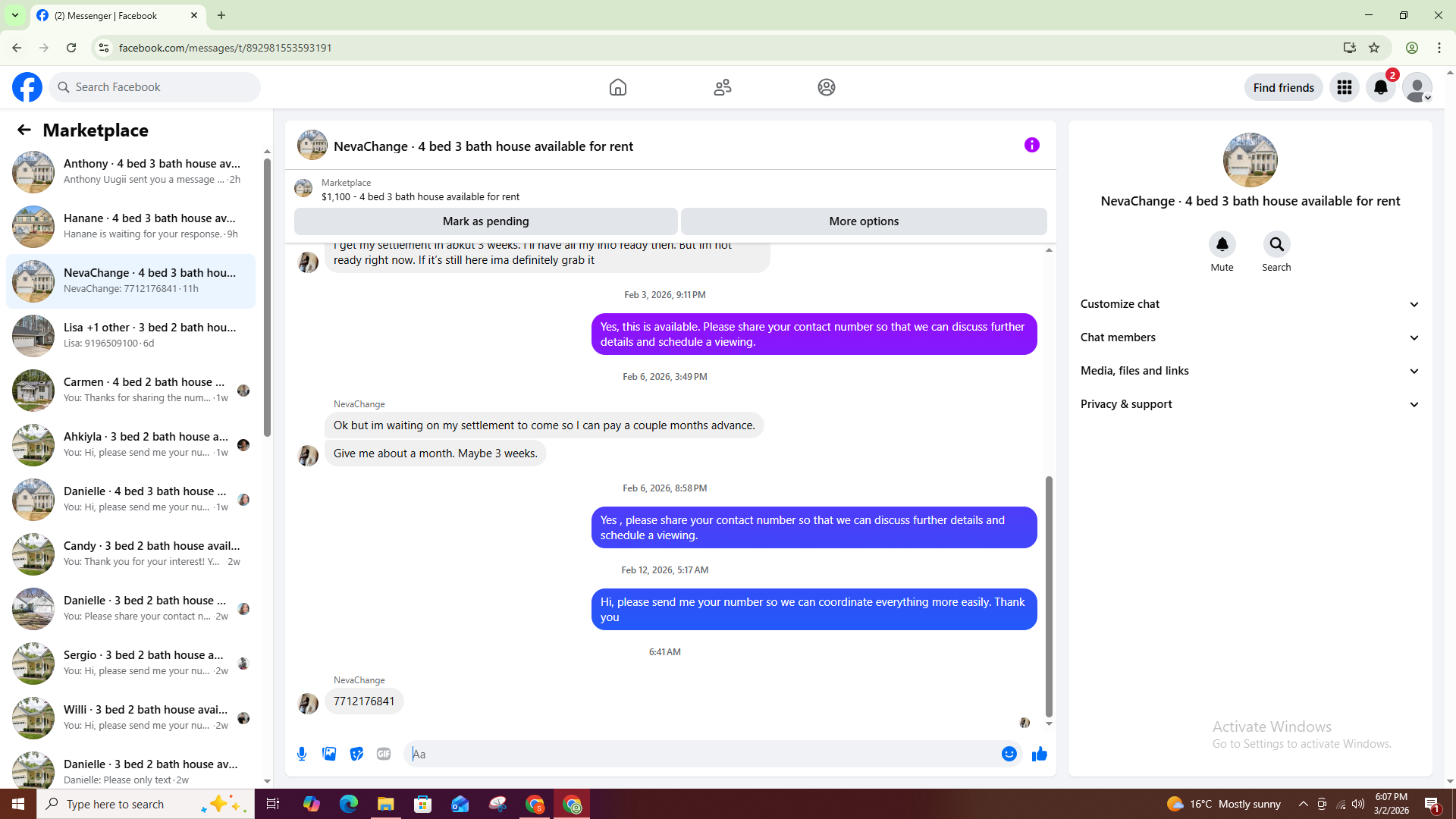Click scroll-down arrow of chat messages

click(1049, 723)
